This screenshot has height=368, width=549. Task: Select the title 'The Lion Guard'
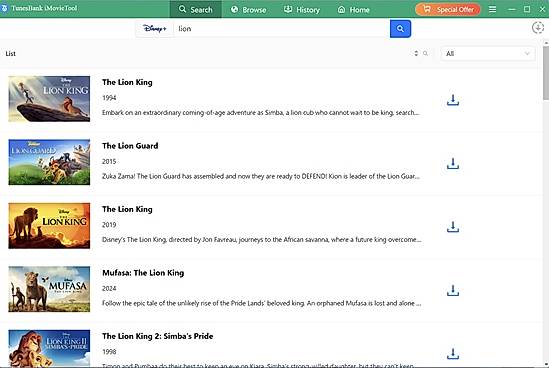pyautogui.click(x=130, y=146)
